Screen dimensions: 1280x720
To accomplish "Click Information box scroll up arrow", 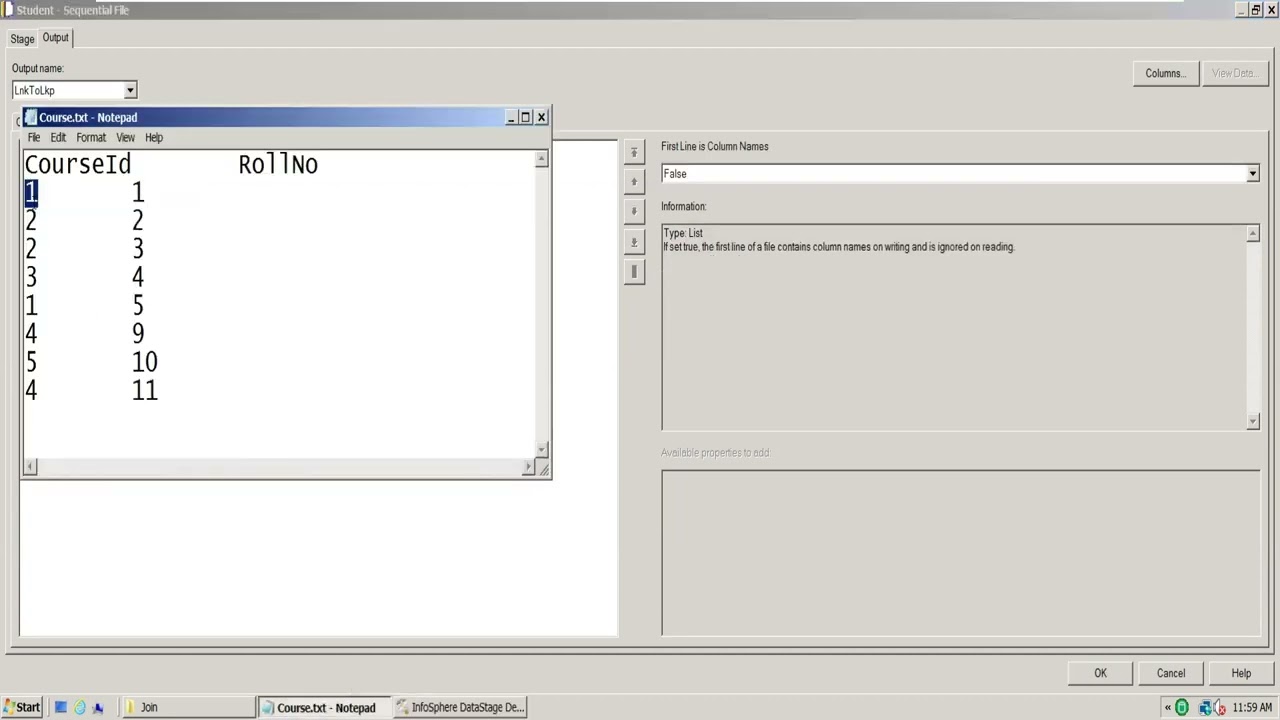I will [1252, 234].
